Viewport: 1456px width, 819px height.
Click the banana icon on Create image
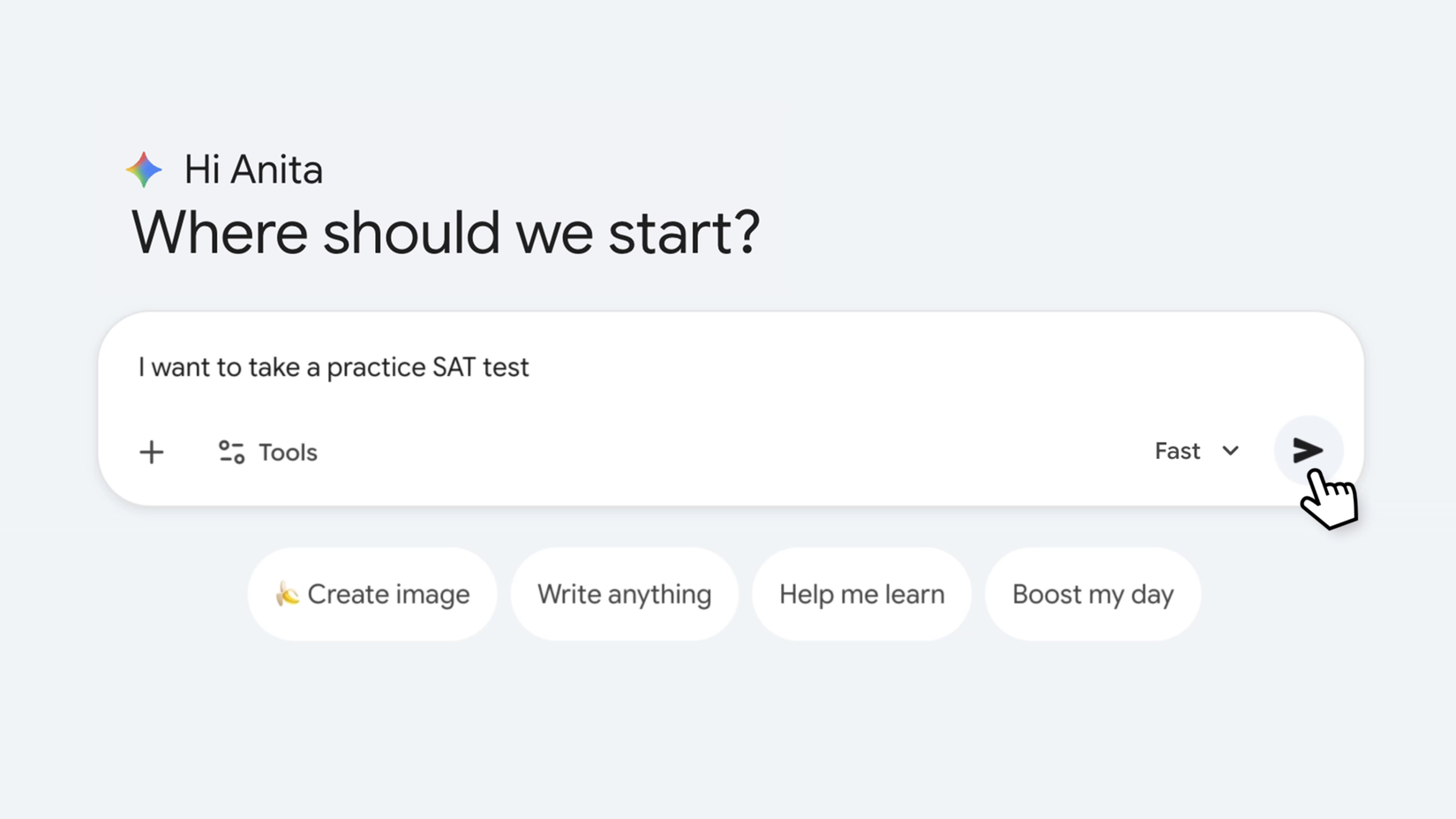(x=287, y=594)
